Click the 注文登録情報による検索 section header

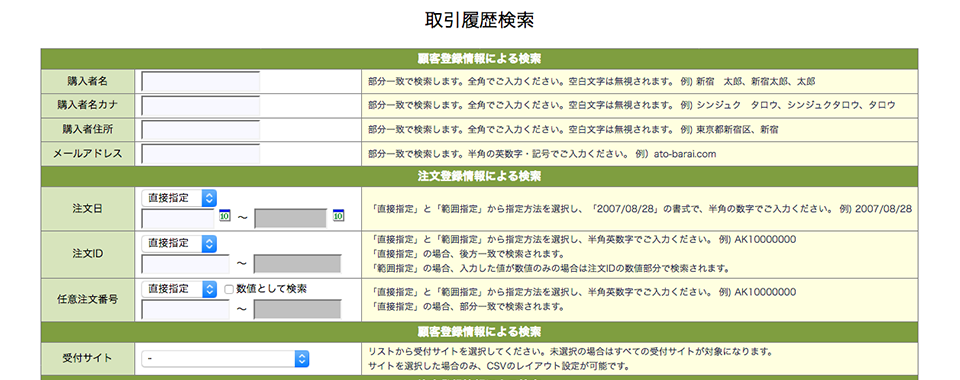[479, 176]
